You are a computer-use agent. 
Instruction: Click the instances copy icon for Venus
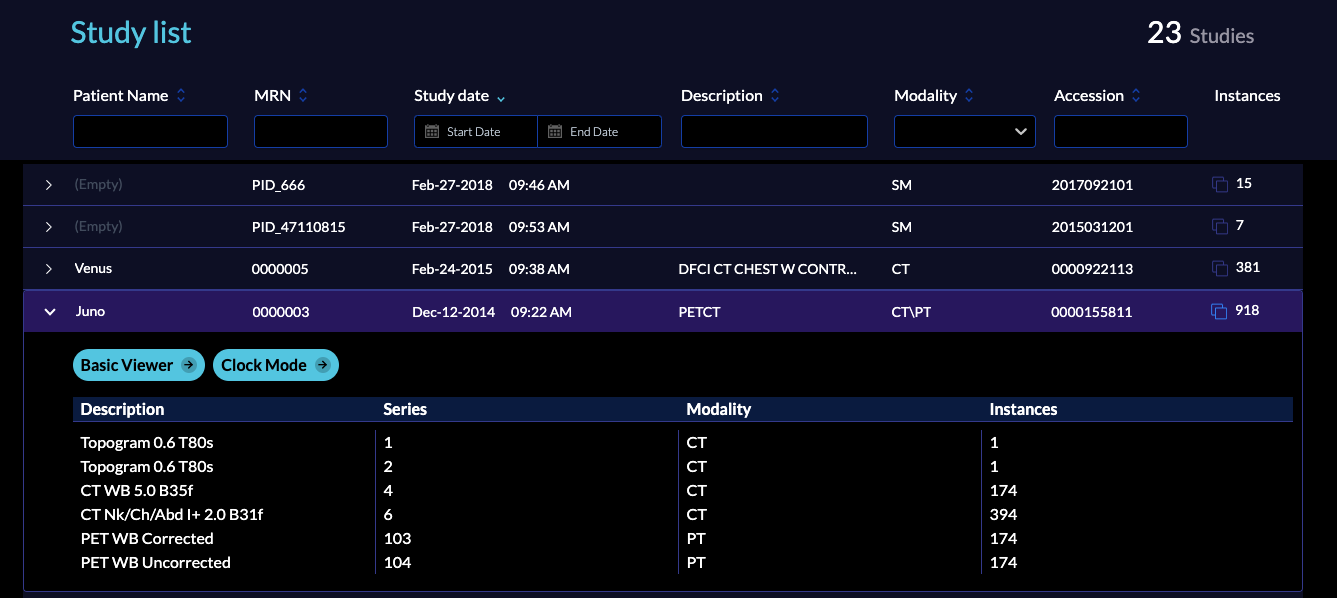click(1219, 268)
